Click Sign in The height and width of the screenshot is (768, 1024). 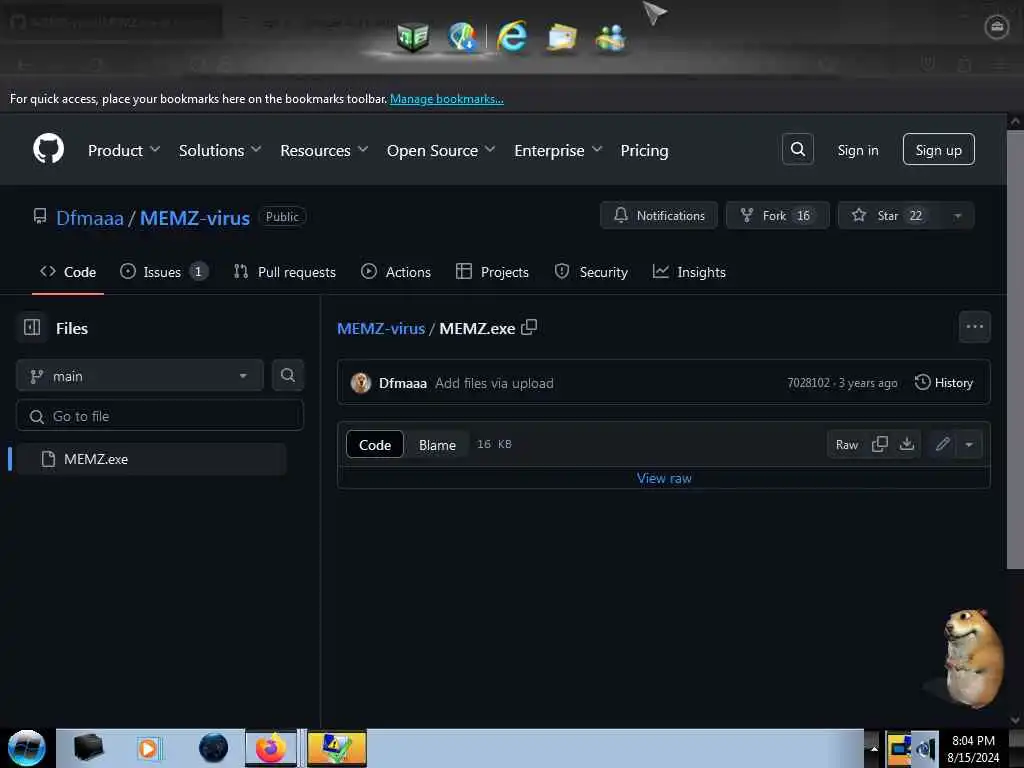(x=857, y=150)
